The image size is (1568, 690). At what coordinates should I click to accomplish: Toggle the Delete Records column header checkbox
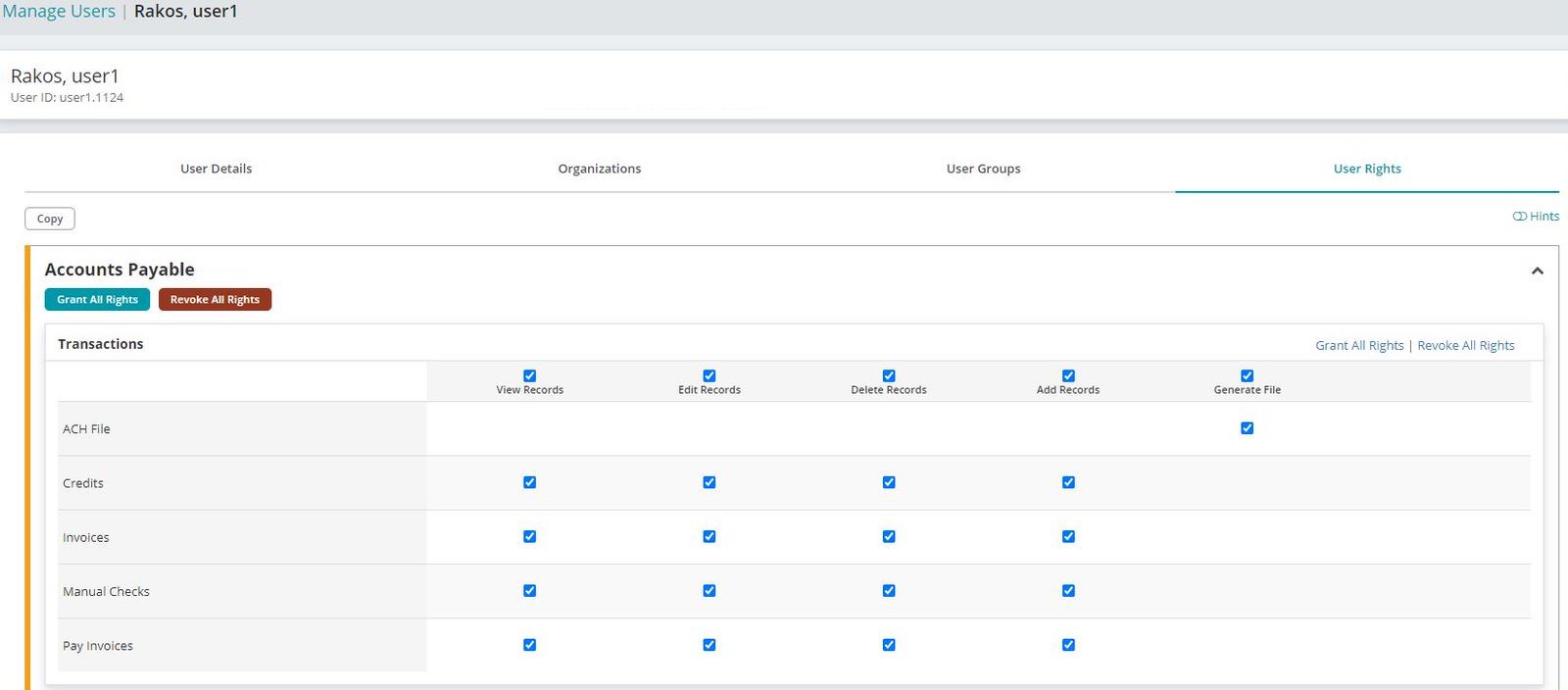coord(889,376)
